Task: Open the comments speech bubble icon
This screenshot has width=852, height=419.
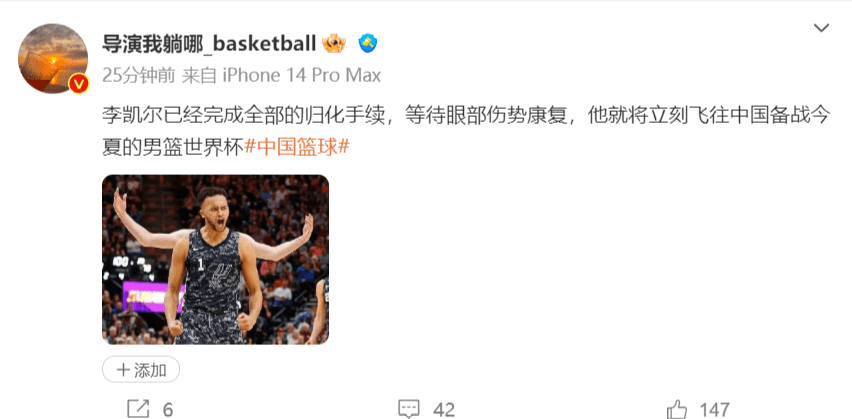Action: coord(409,409)
